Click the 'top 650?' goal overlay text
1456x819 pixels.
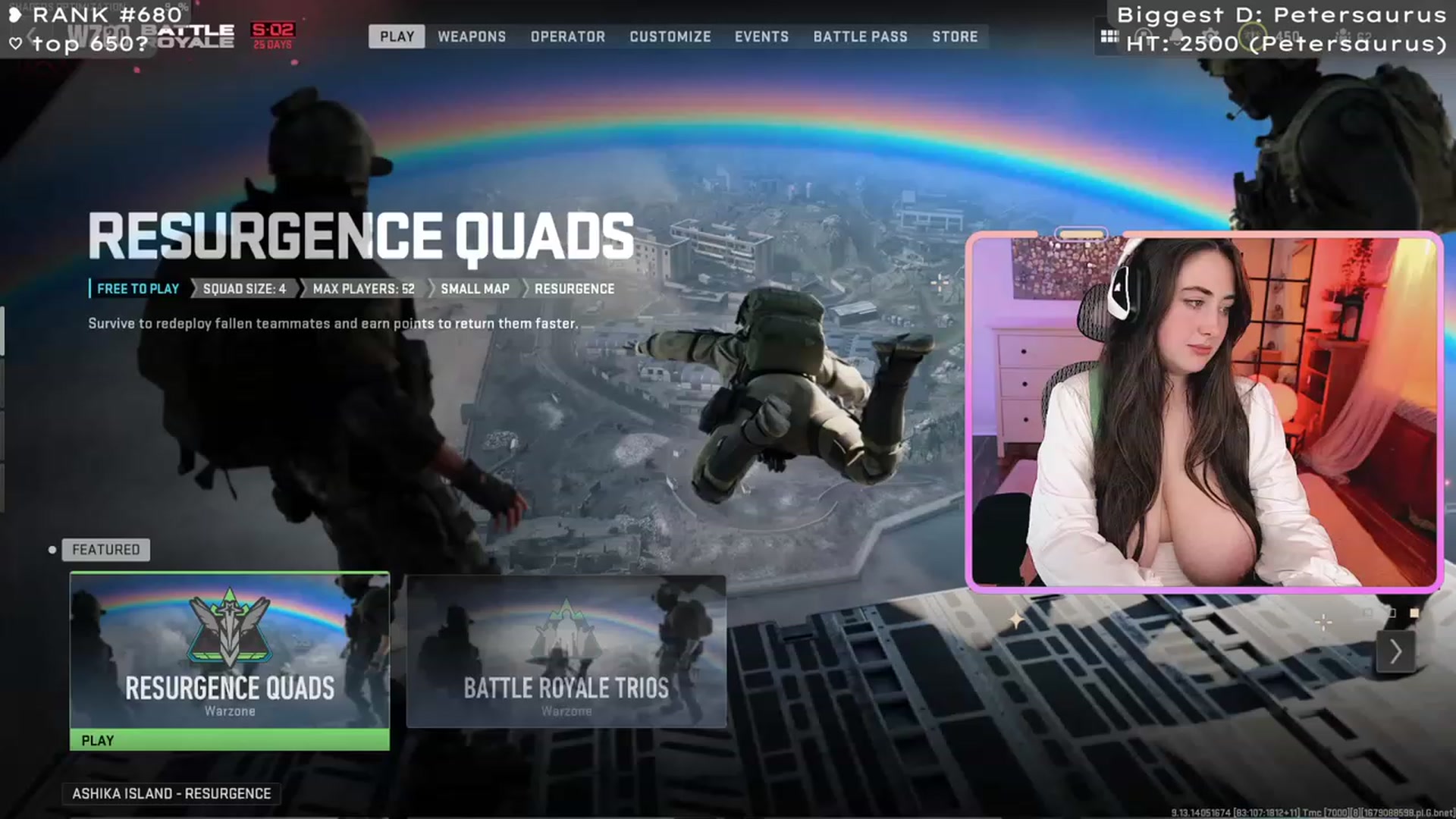tap(89, 44)
